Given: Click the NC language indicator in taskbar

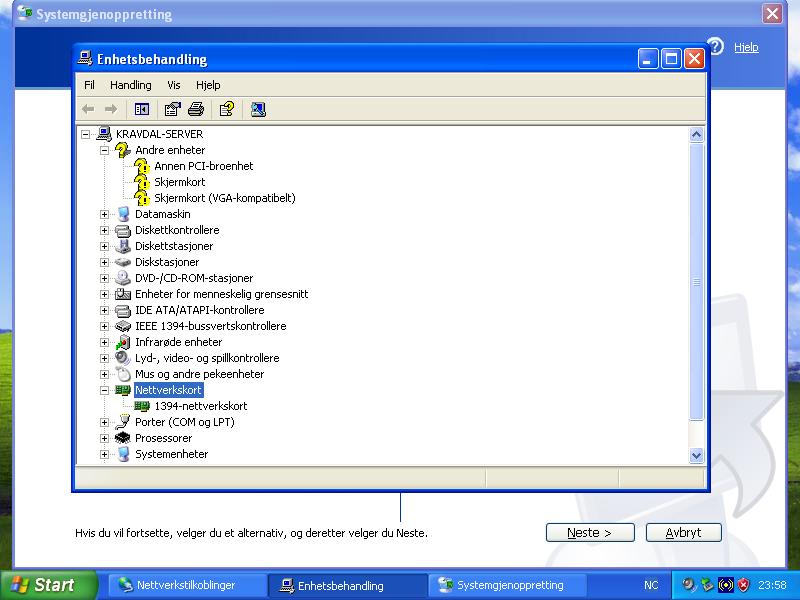Looking at the screenshot, I should point(651,585).
